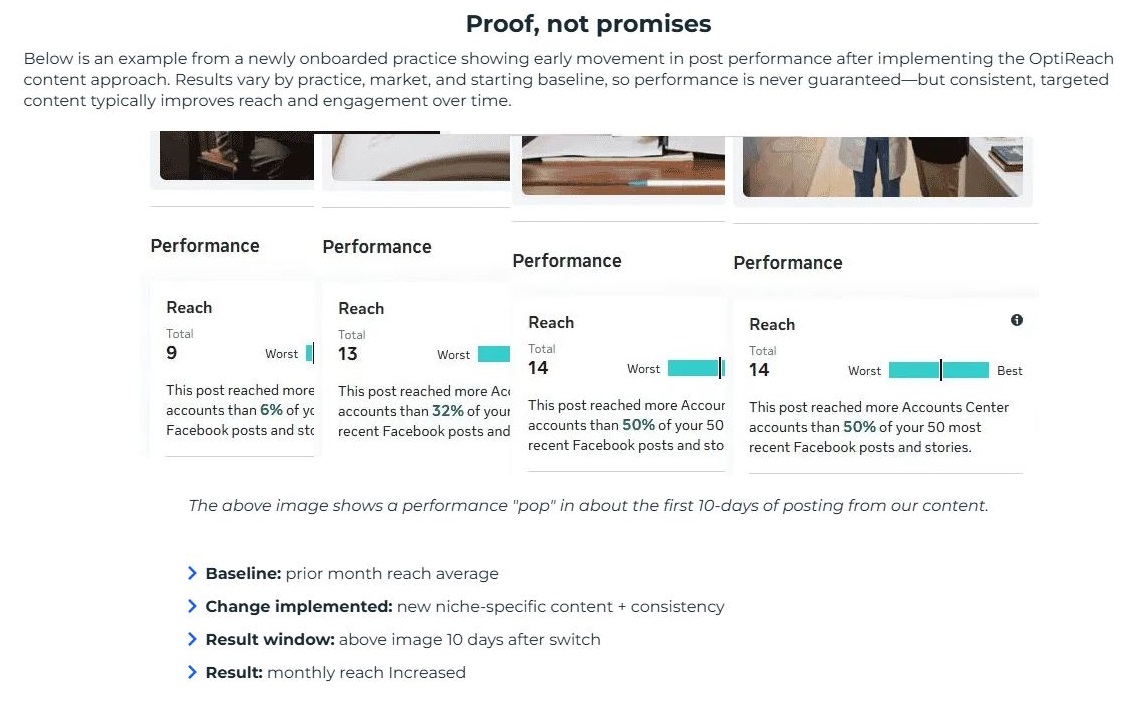Click the chevron beside Baseline
Screen dimensions: 1141x704
point(192,573)
